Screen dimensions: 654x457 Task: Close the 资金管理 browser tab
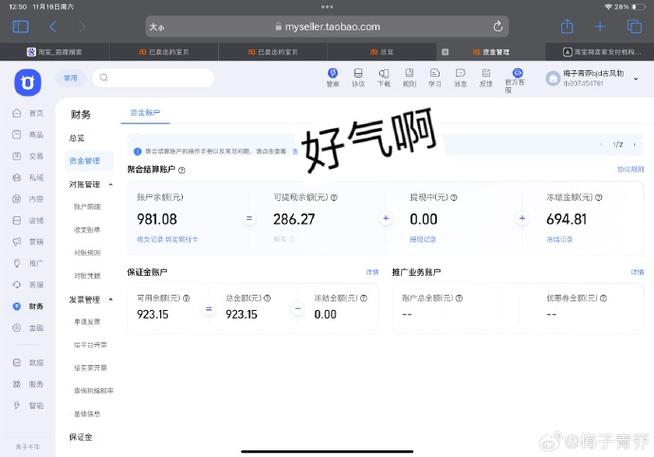pyautogui.click(x=445, y=52)
